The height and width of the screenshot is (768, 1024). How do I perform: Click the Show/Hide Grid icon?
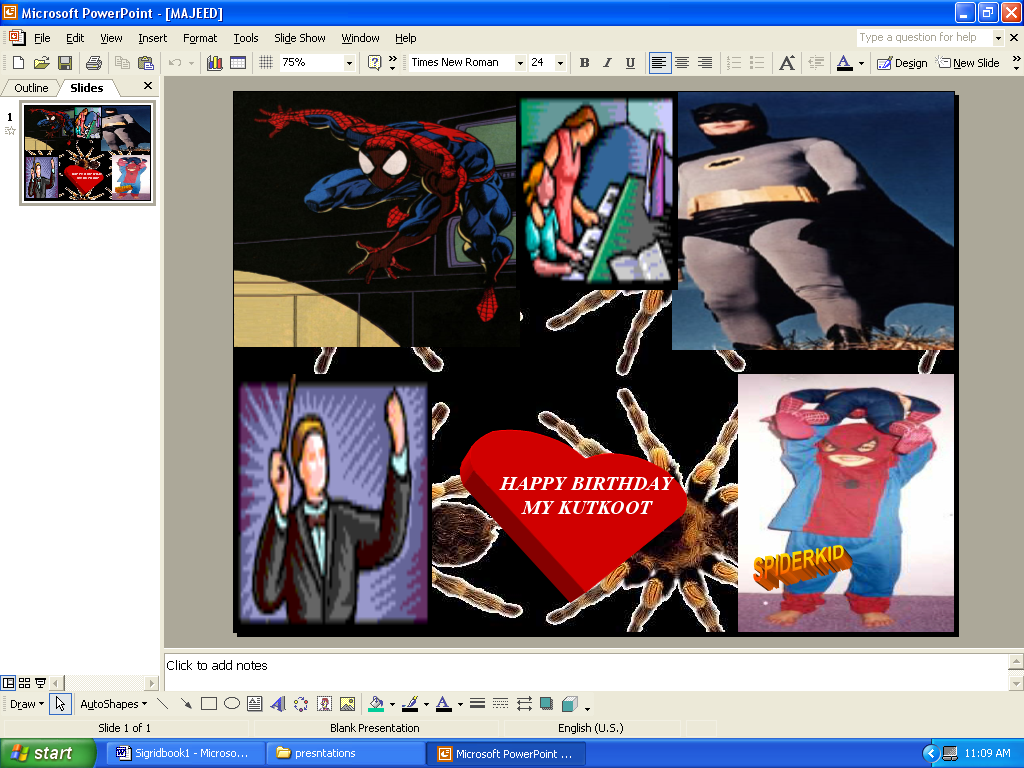coord(266,63)
